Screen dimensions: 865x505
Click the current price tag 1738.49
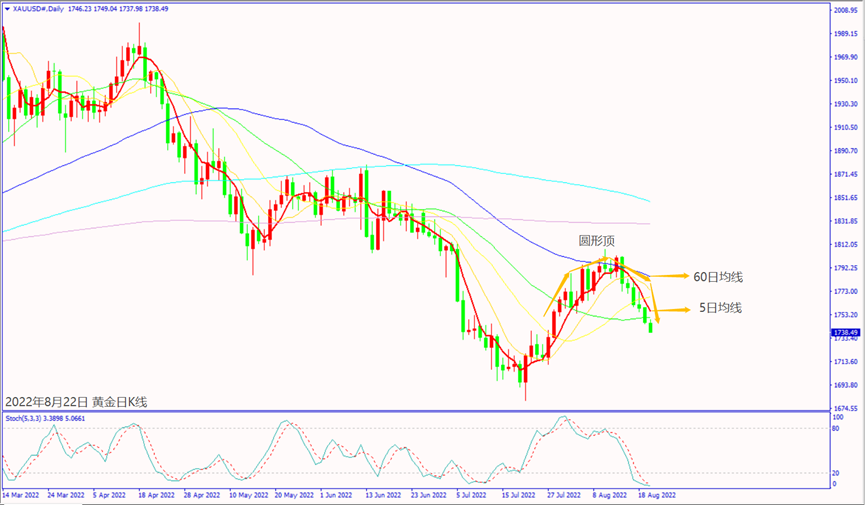(846, 331)
